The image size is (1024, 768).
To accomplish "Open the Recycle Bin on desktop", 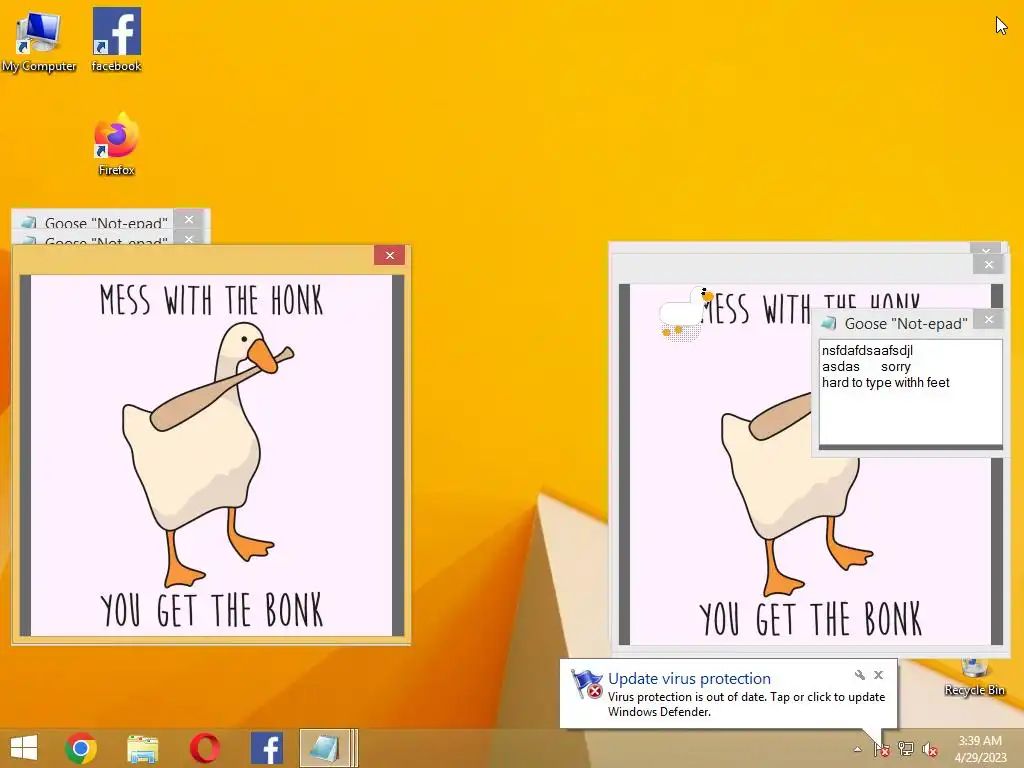I will pos(974,678).
